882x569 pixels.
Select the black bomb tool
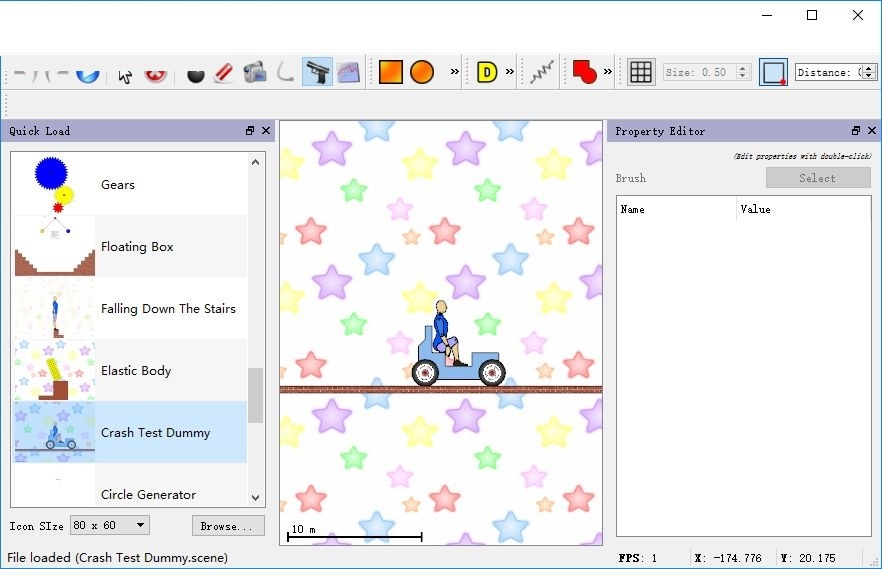click(x=196, y=74)
